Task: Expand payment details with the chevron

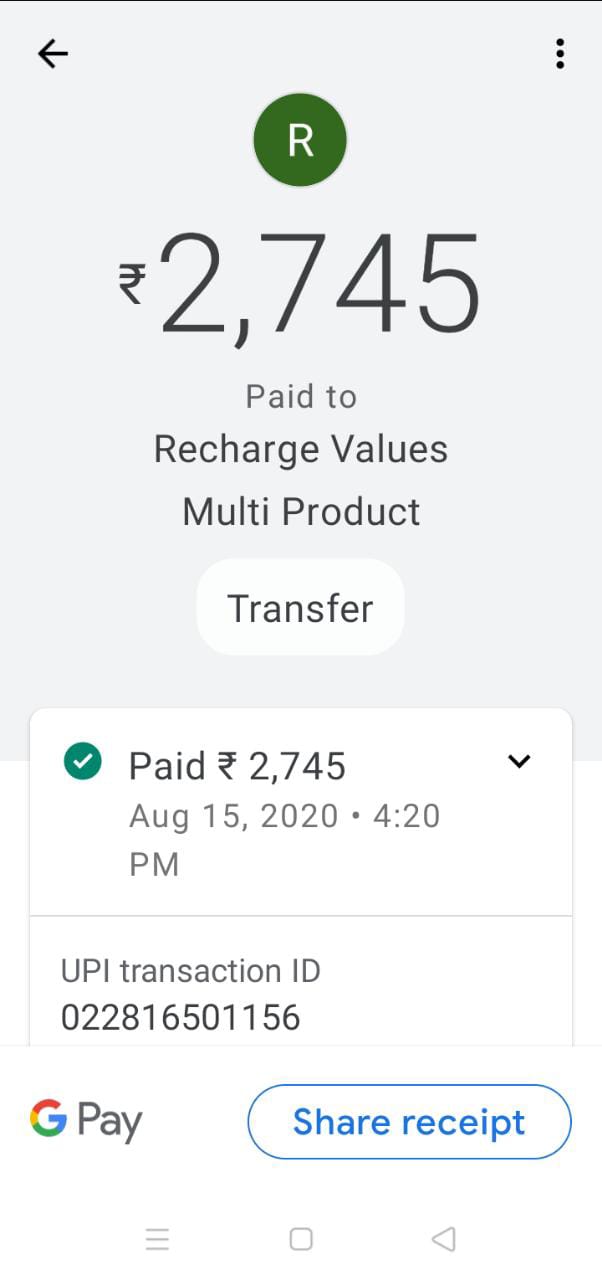Action: pyautogui.click(x=519, y=762)
